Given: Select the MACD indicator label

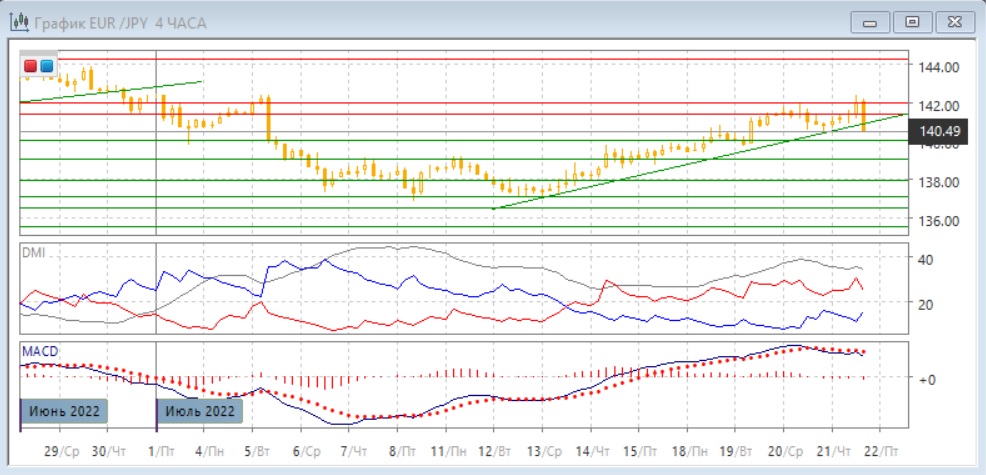Looking at the screenshot, I should click(38, 351).
